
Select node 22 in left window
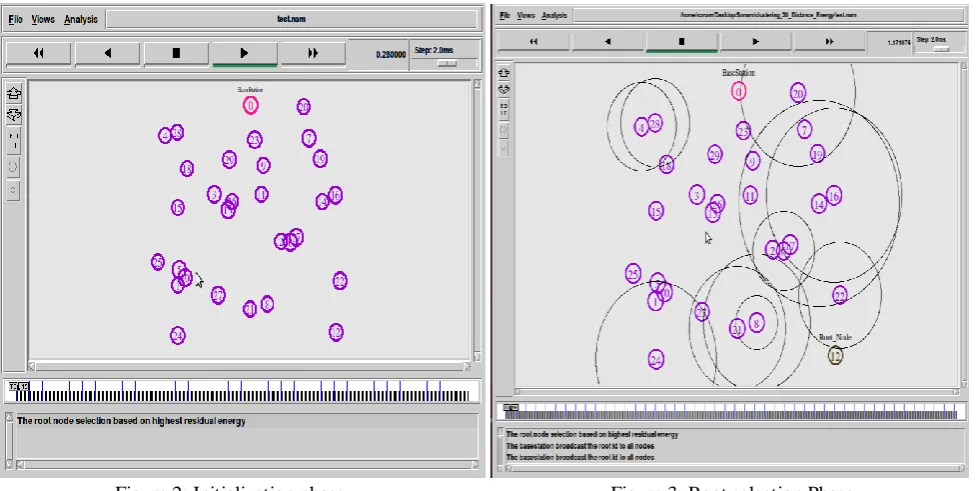point(340,280)
